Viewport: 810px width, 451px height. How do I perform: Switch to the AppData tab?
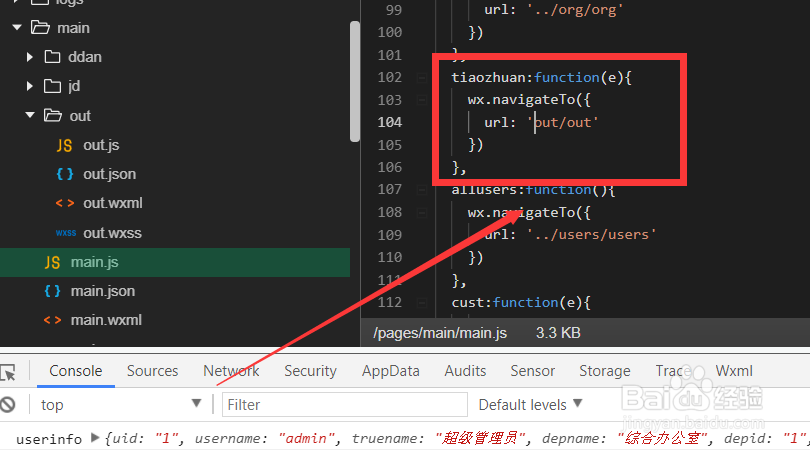coord(391,371)
